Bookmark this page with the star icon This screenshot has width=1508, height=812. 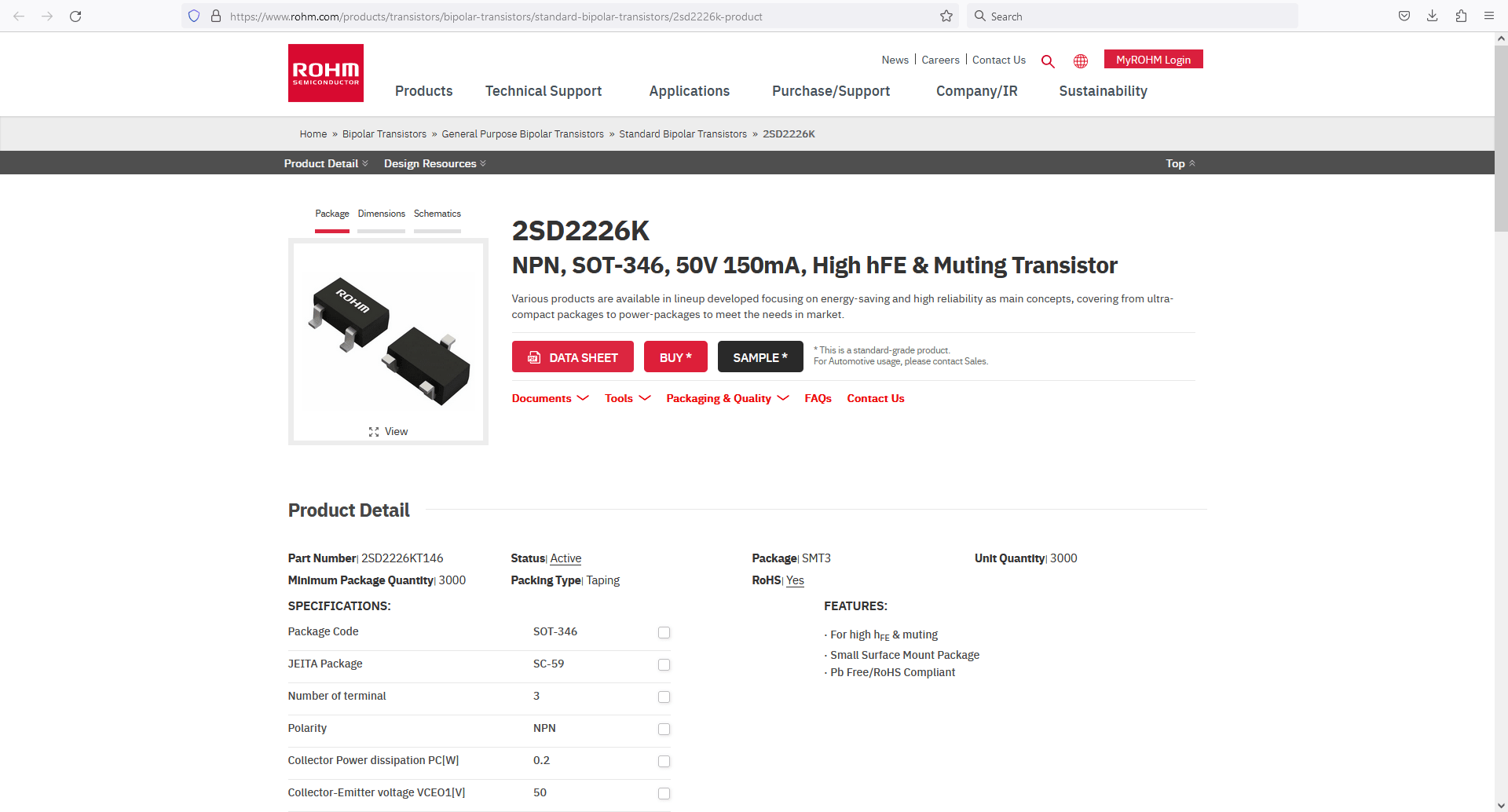click(x=946, y=16)
